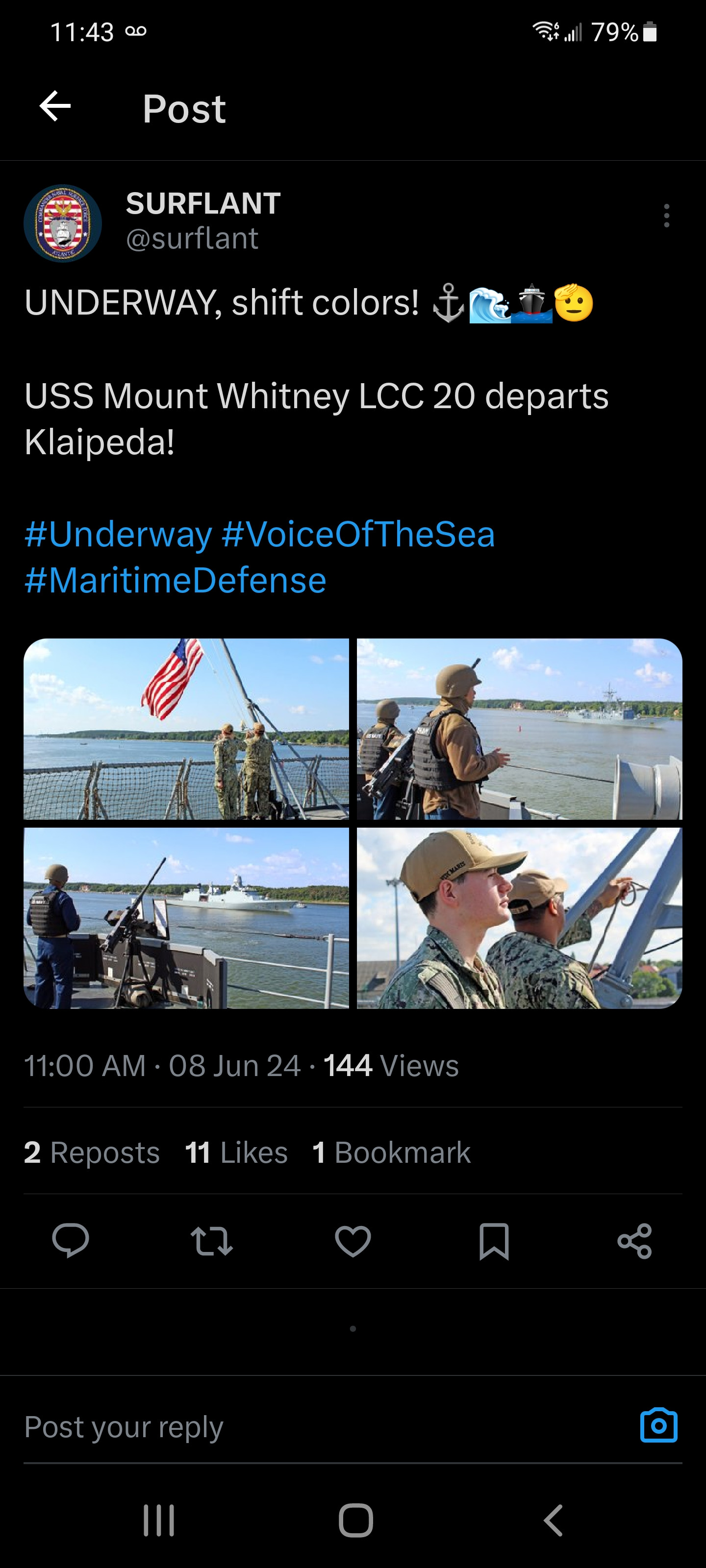The height and width of the screenshot is (1568, 706).
Task: Open photo of sailors in helmets watching ship
Action: click(519, 729)
